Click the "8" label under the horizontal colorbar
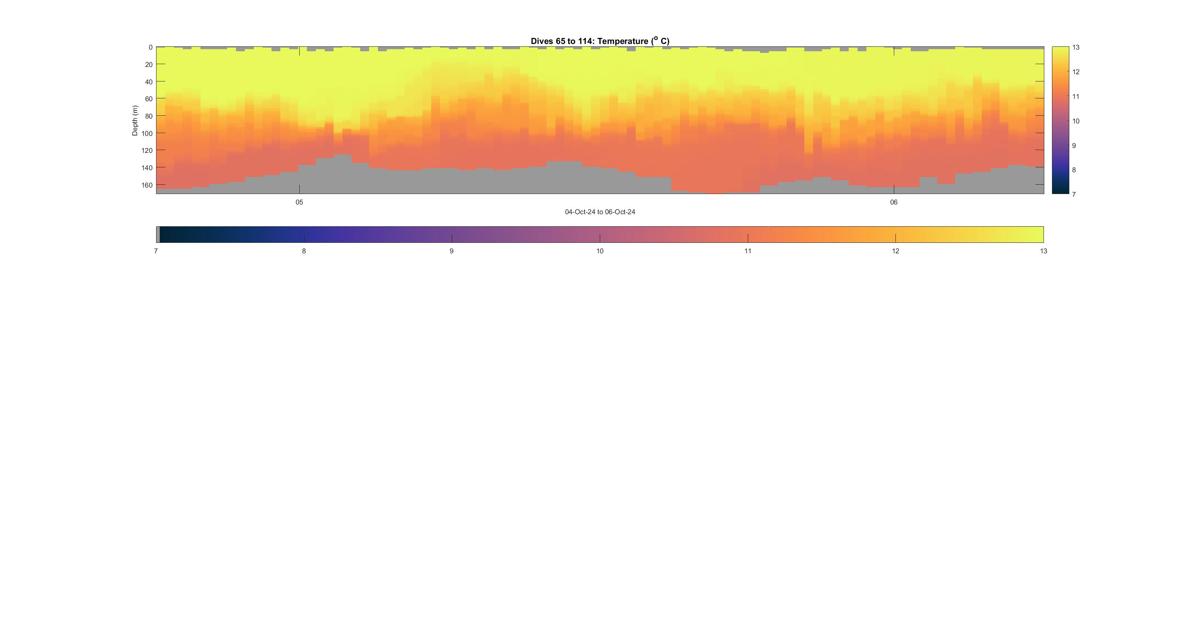Screen dimensions: 1200x622 [304, 251]
